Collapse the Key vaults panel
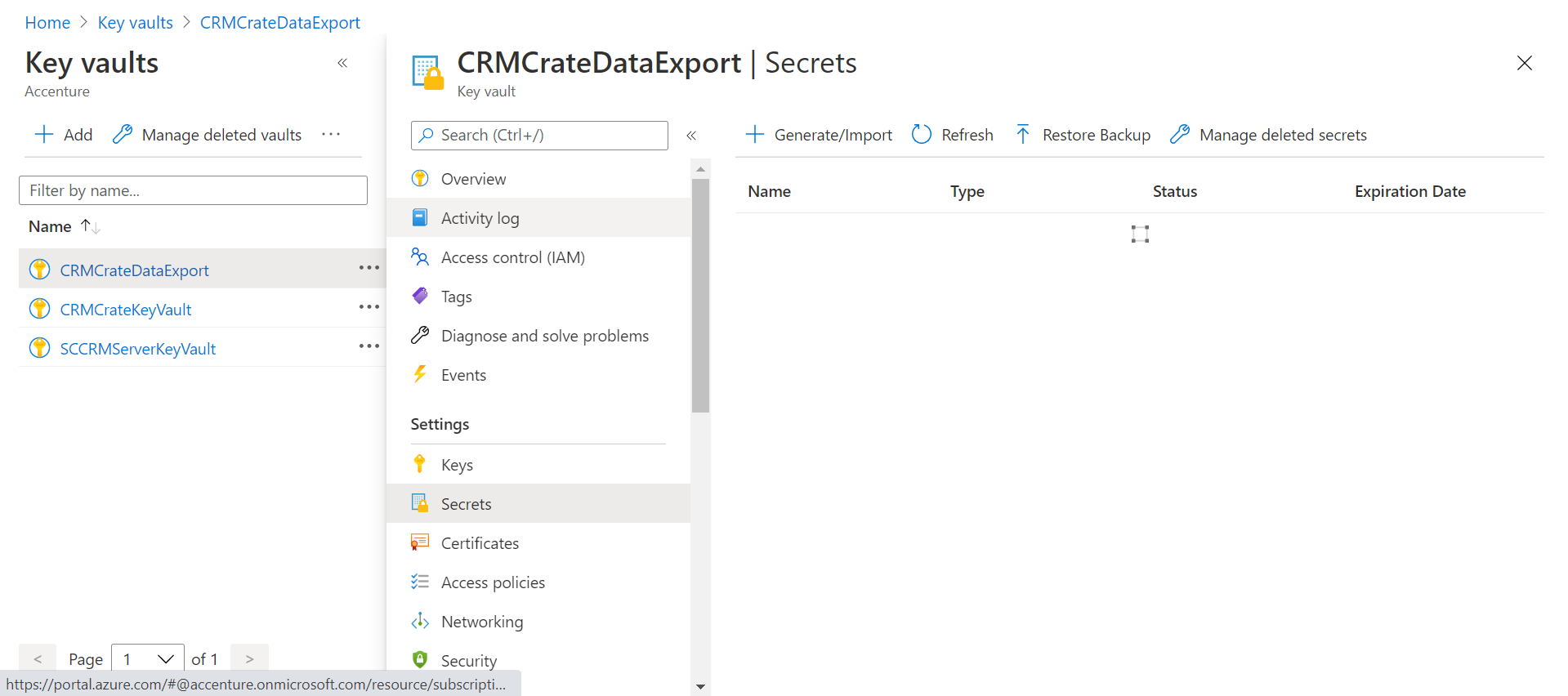 (342, 63)
